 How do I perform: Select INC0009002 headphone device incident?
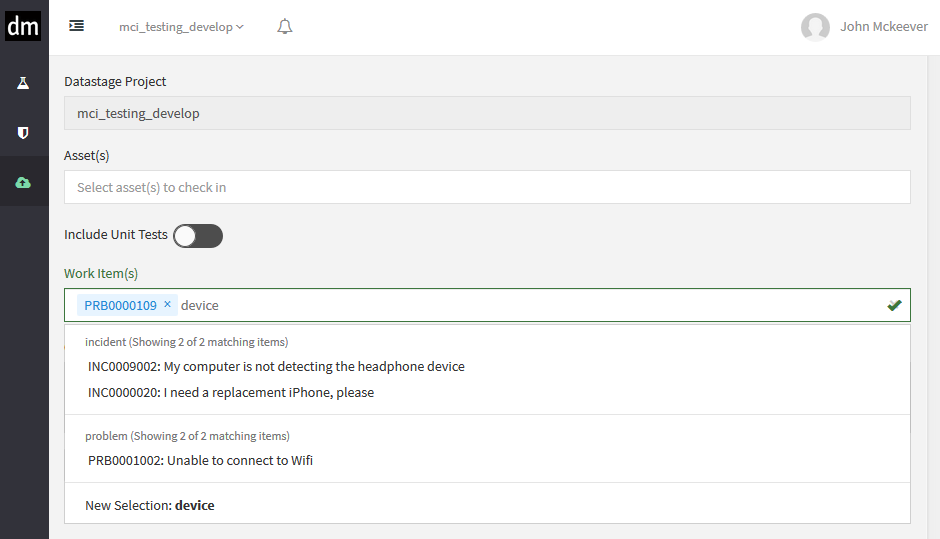(276, 367)
